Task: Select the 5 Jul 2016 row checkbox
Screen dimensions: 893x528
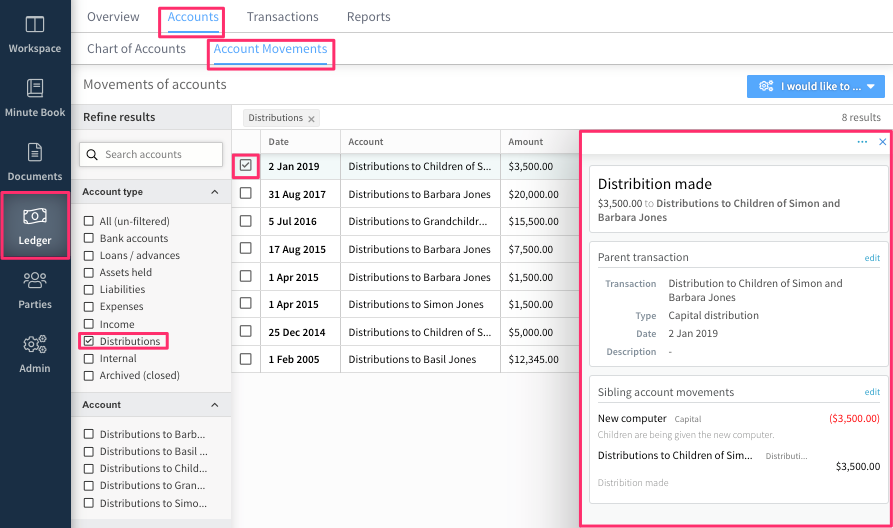Action: 245,220
